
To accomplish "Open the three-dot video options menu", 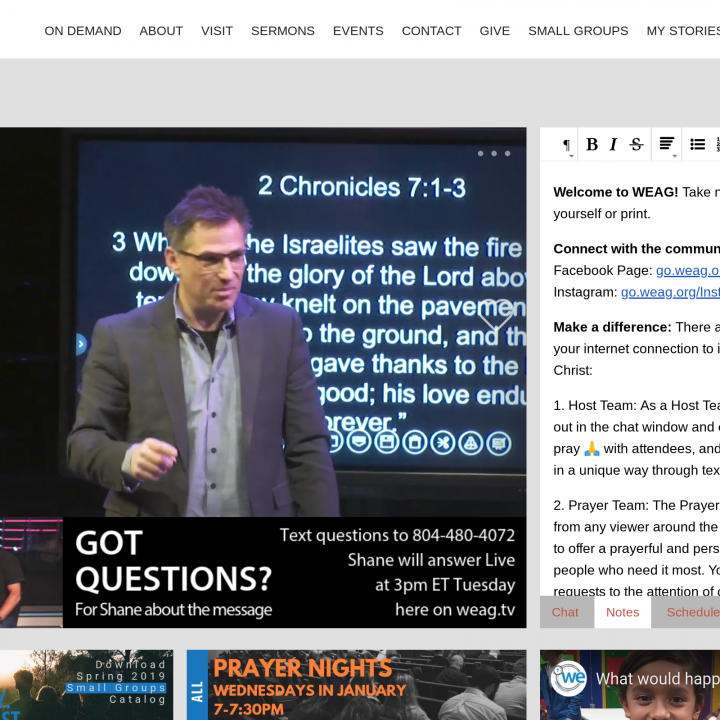I will [494, 154].
